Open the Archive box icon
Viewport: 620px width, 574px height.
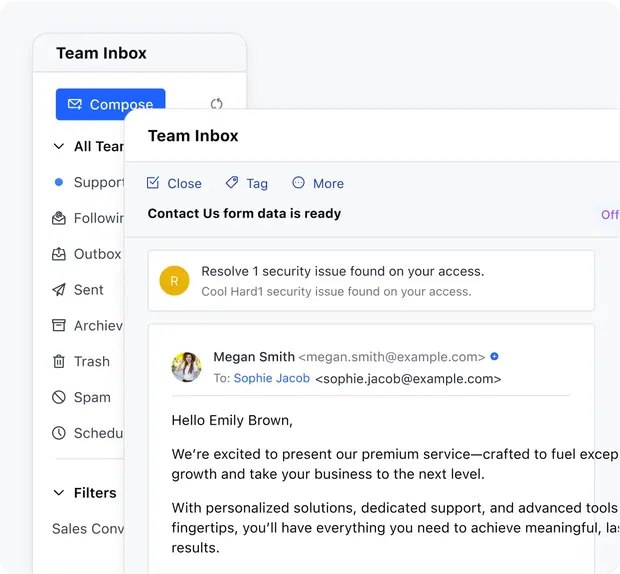point(59,326)
